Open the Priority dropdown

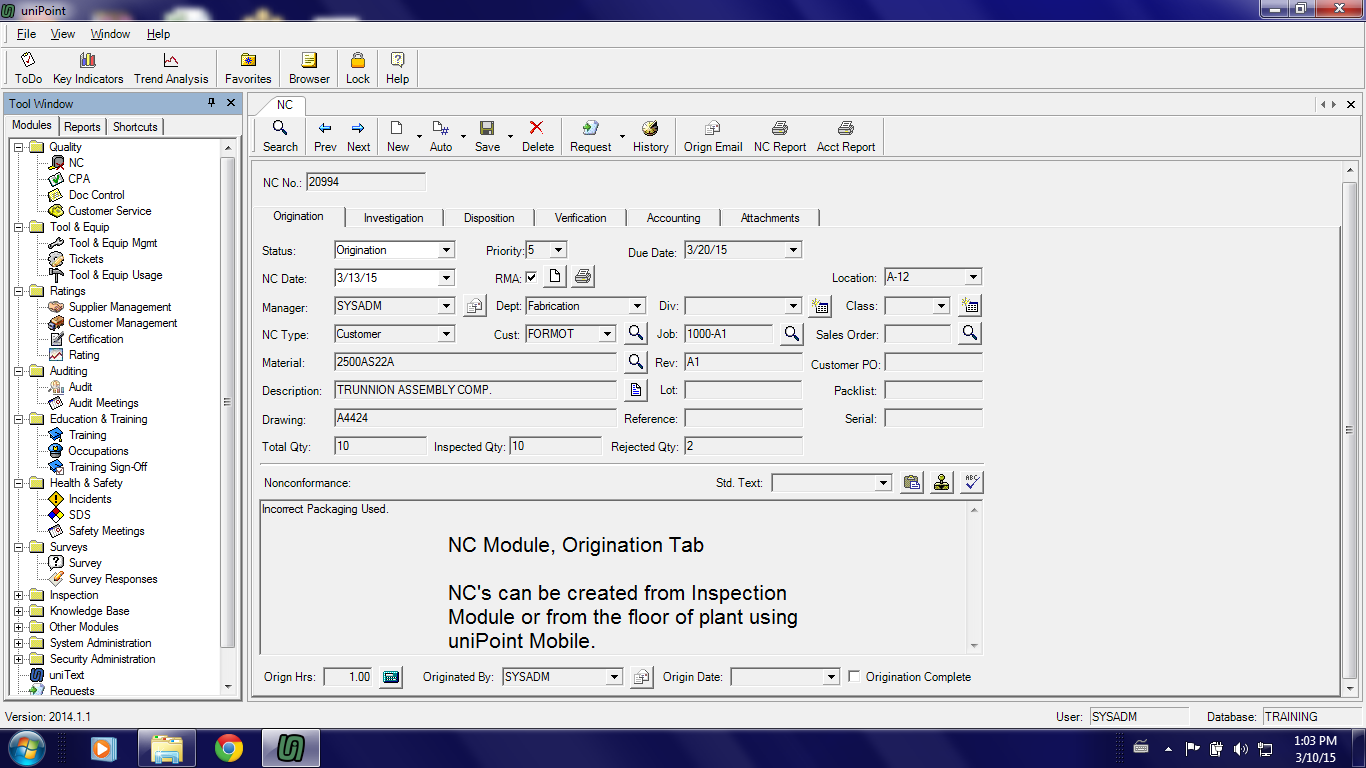click(x=558, y=250)
